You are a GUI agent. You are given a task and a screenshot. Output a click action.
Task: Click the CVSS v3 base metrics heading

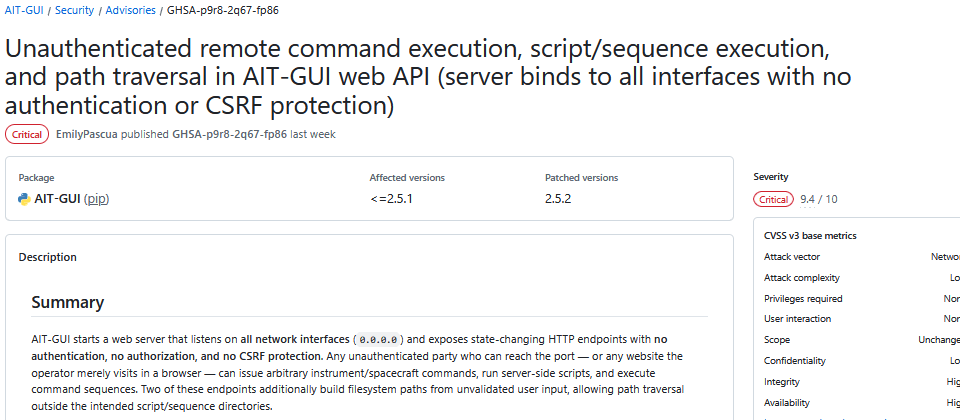click(810, 236)
